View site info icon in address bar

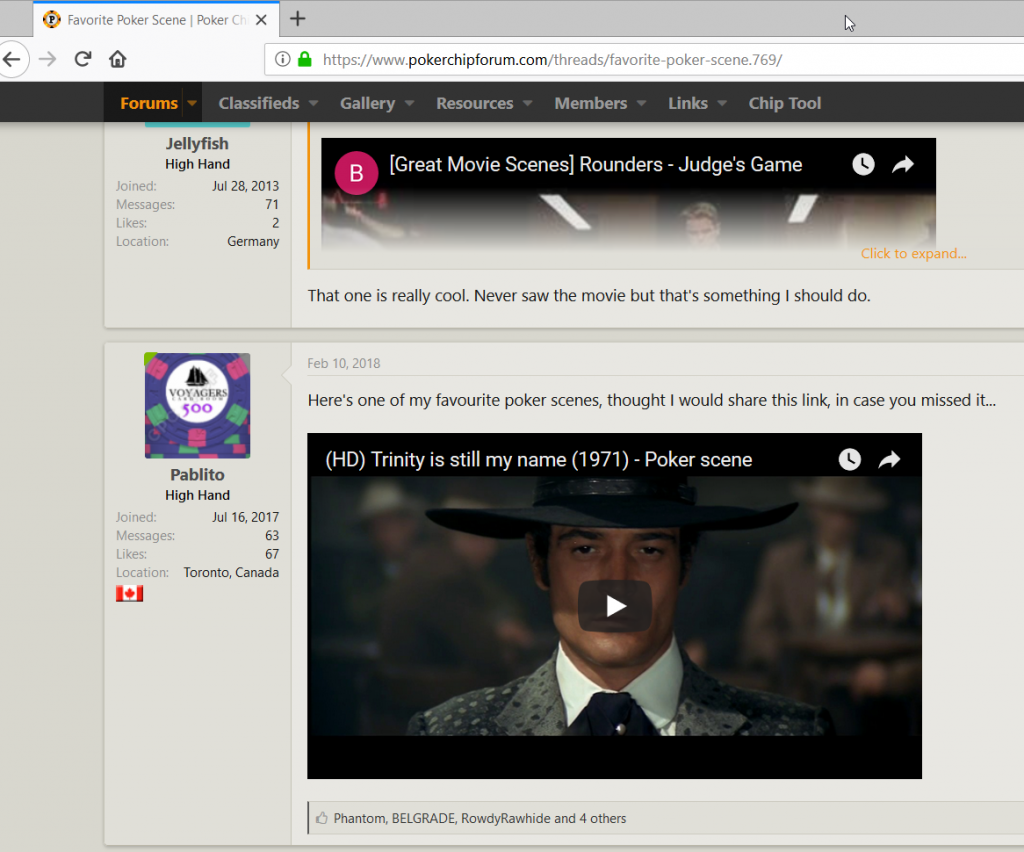point(282,60)
